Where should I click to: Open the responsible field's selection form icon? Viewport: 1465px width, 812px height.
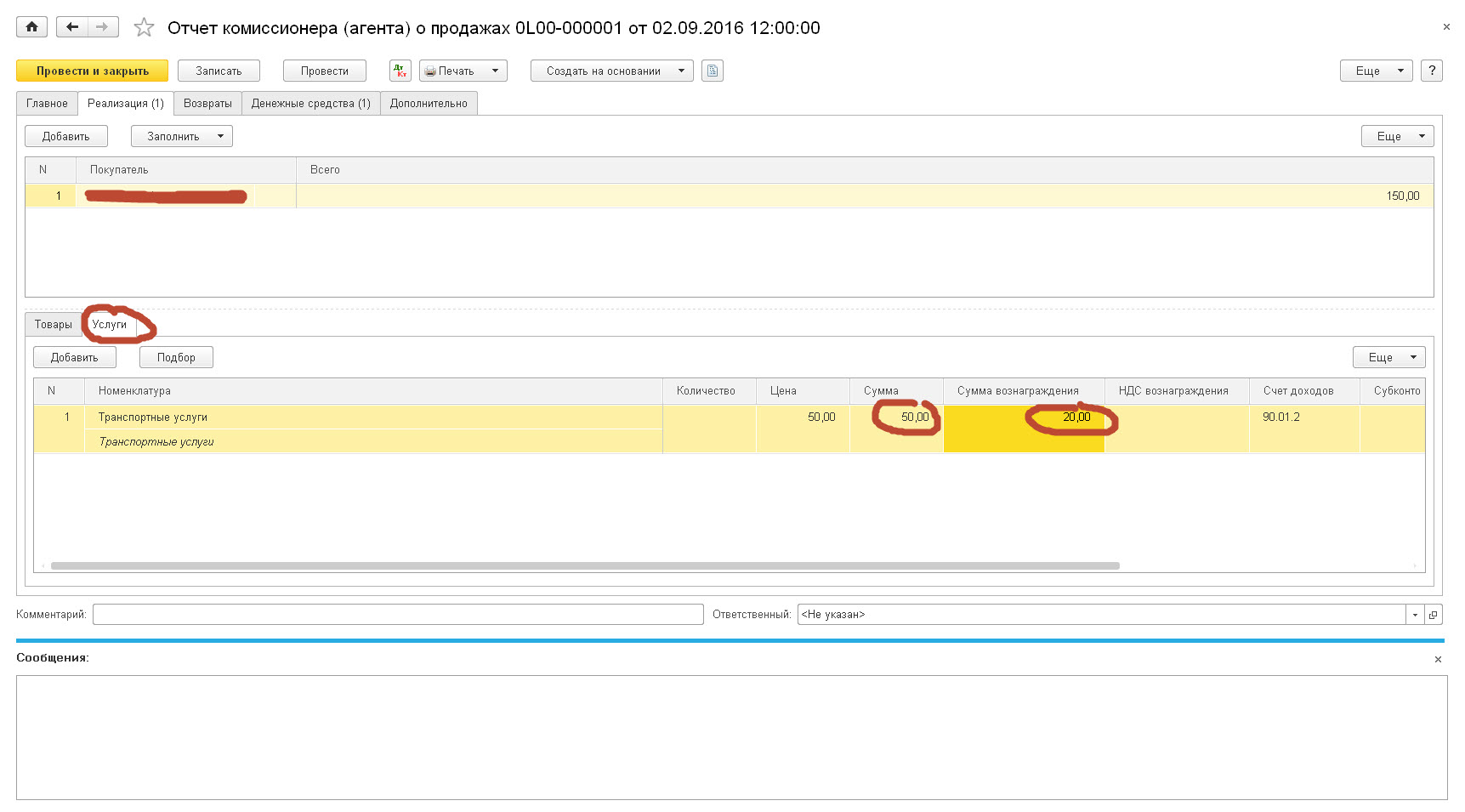(1433, 615)
